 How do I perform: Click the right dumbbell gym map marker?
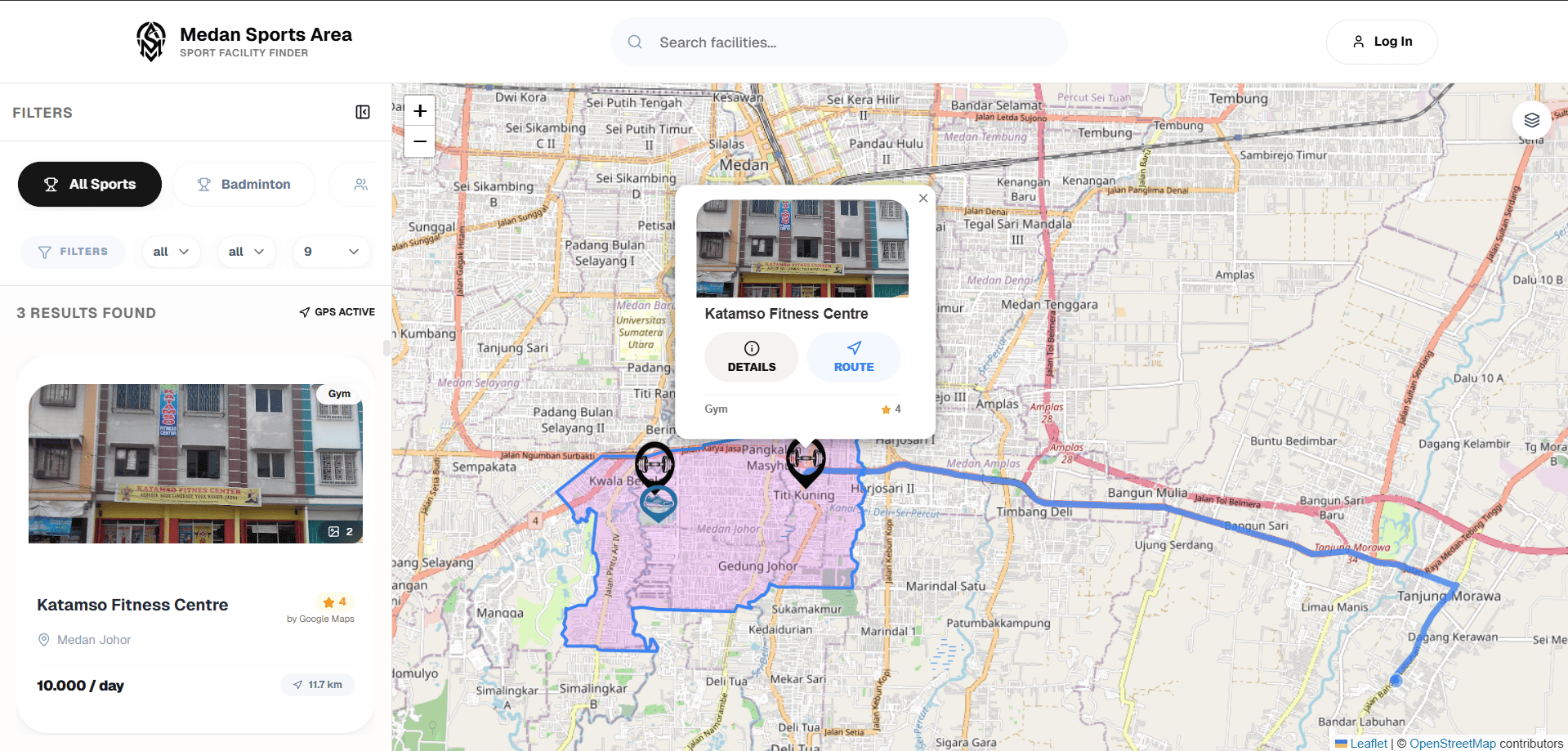[806, 462]
